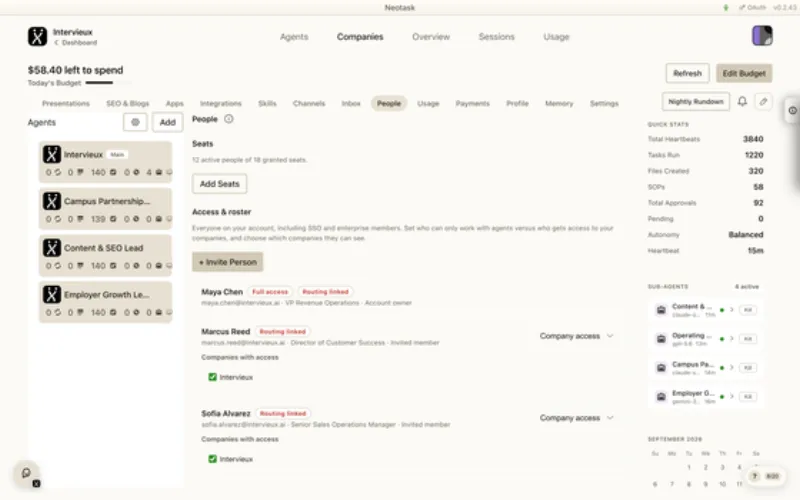
Task: Uncheck Intervieux company for Sofia Alvarez
Action: click(213, 459)
